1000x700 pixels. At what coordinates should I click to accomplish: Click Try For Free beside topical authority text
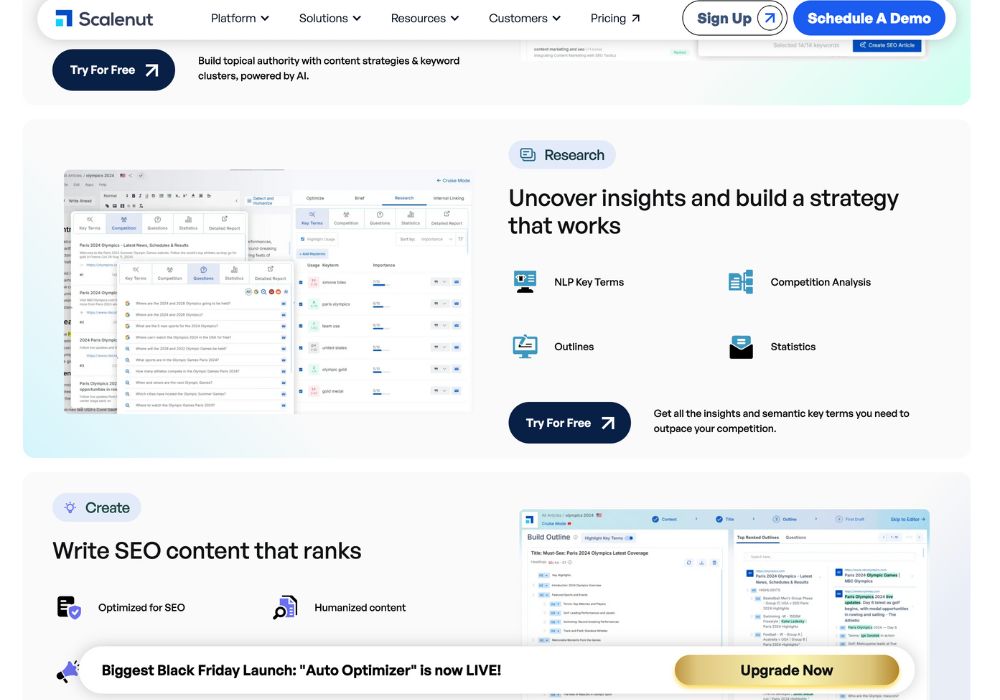(x=114, y=70)
